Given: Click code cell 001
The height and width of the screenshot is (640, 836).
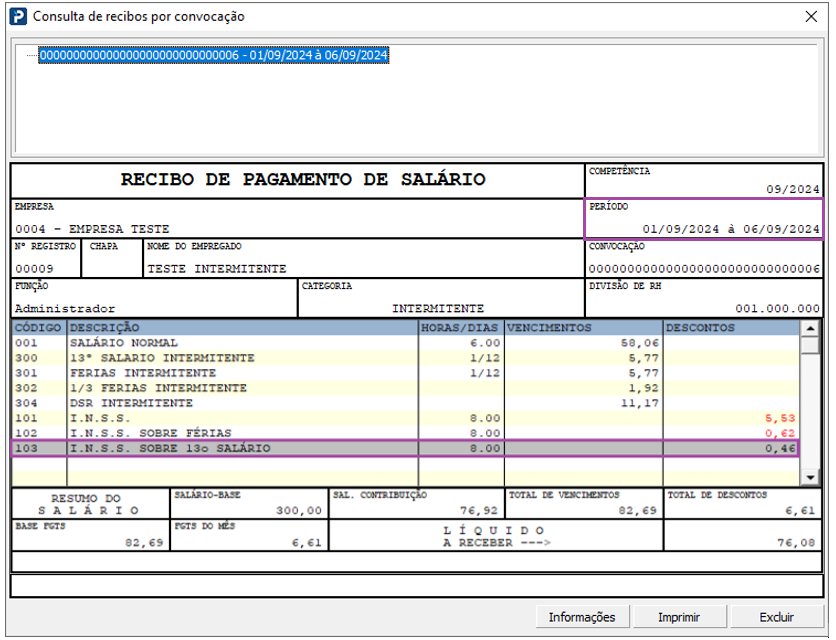Looking at the screenshot, I should [26, 343].
